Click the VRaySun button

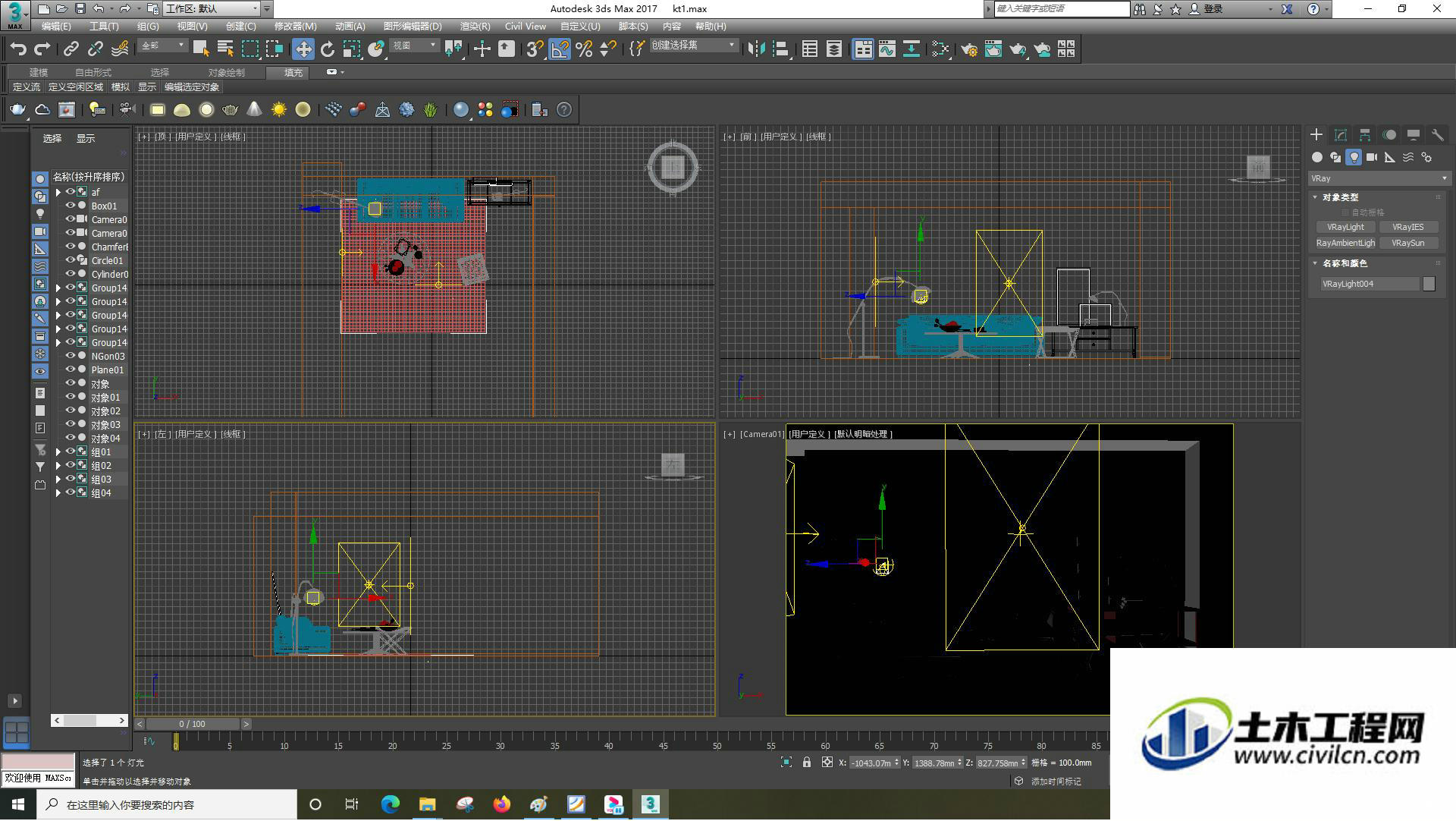[1408, 243]
